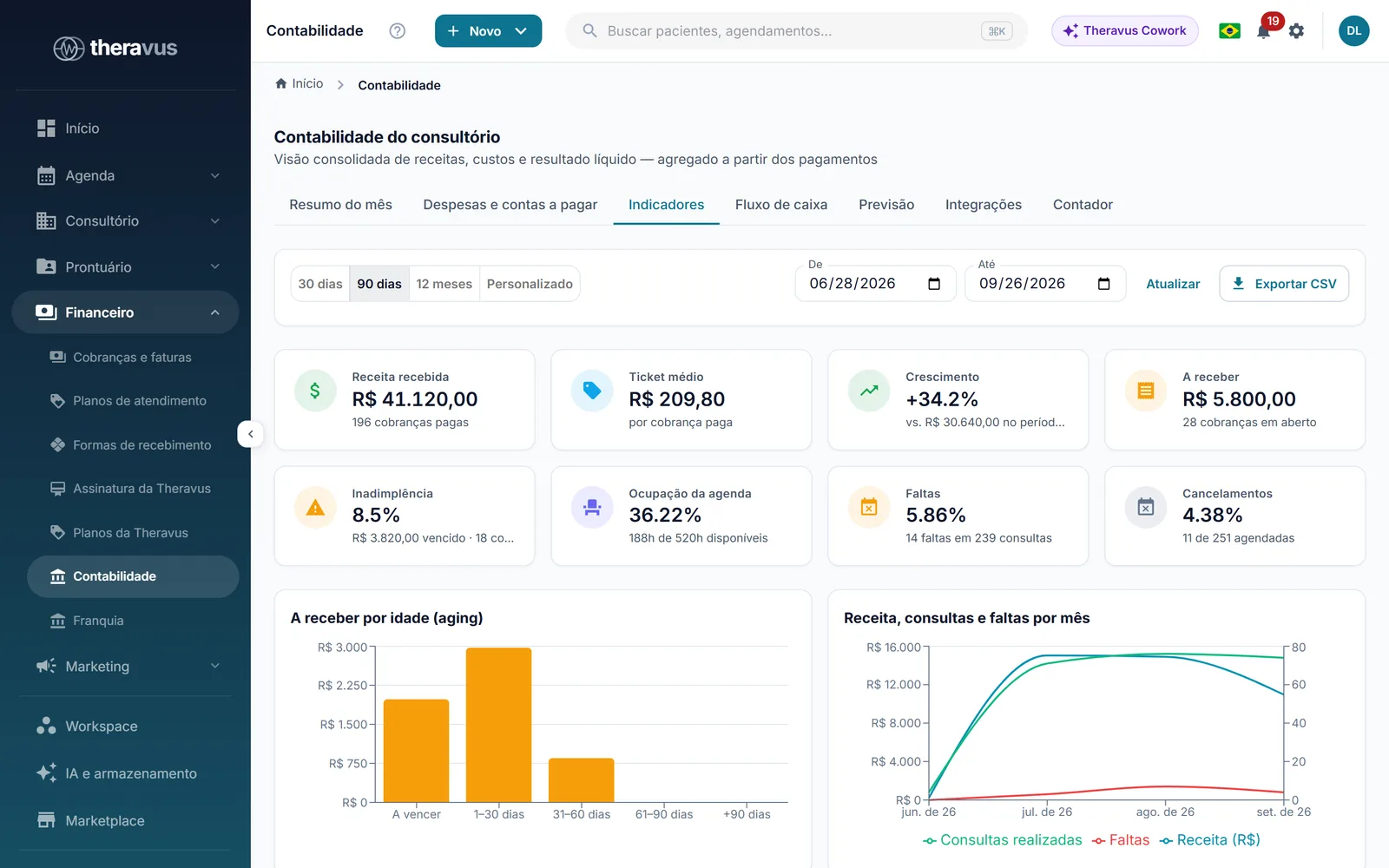Image resolution: width=1389 pixels, height=868 pixels.
Task: Click the Cancelamentos calendar icon
Action: click(1146, 507)
